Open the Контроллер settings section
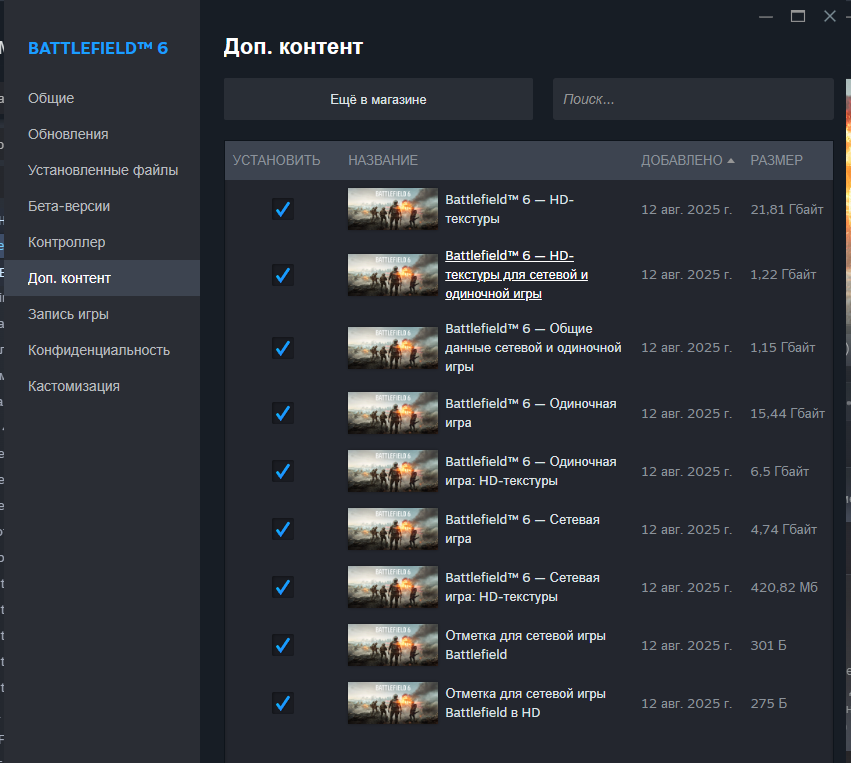The height and width of the screenshot is (763, 851). click(102, 242)
